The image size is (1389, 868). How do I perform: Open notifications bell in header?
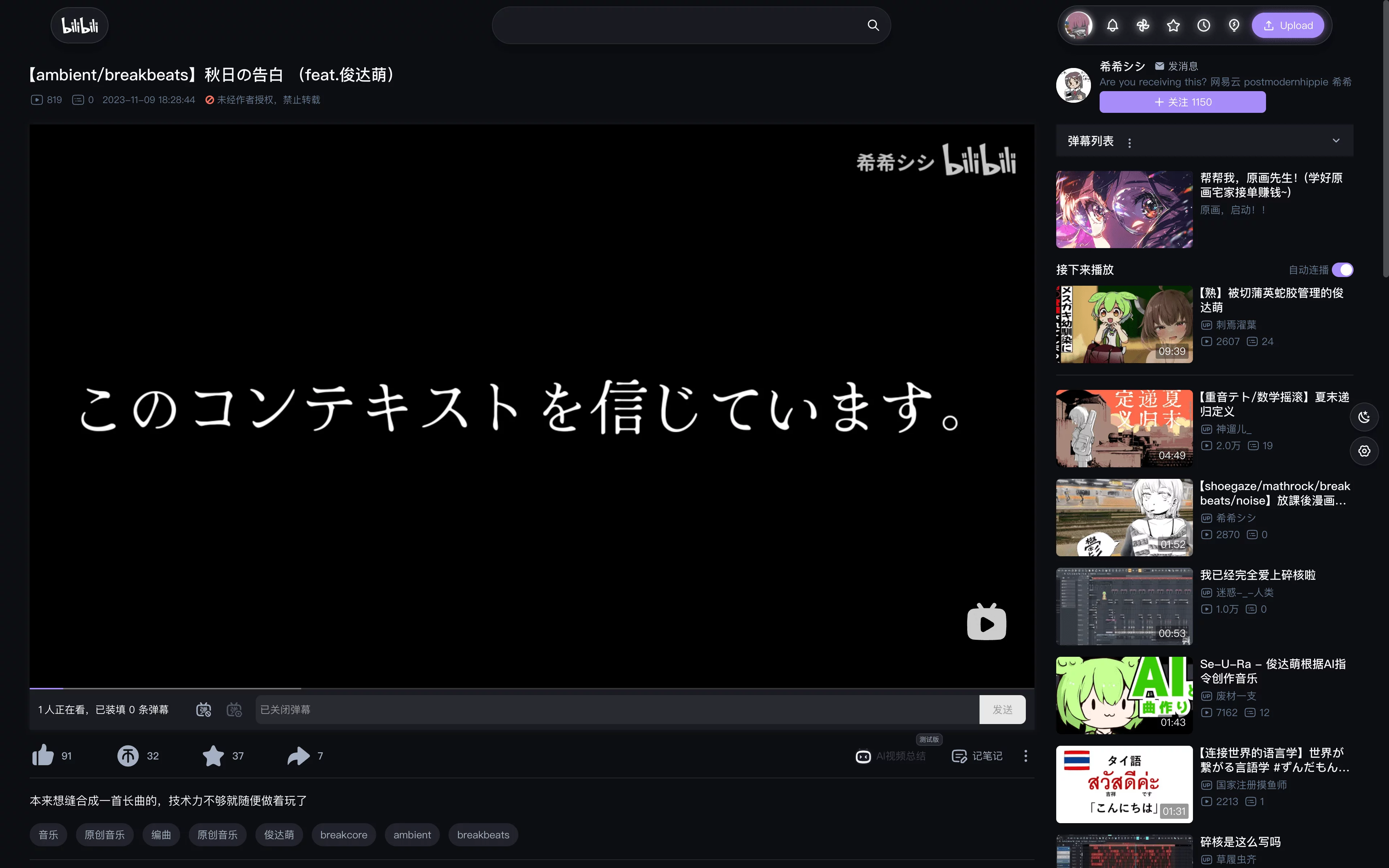(1112, 25)
